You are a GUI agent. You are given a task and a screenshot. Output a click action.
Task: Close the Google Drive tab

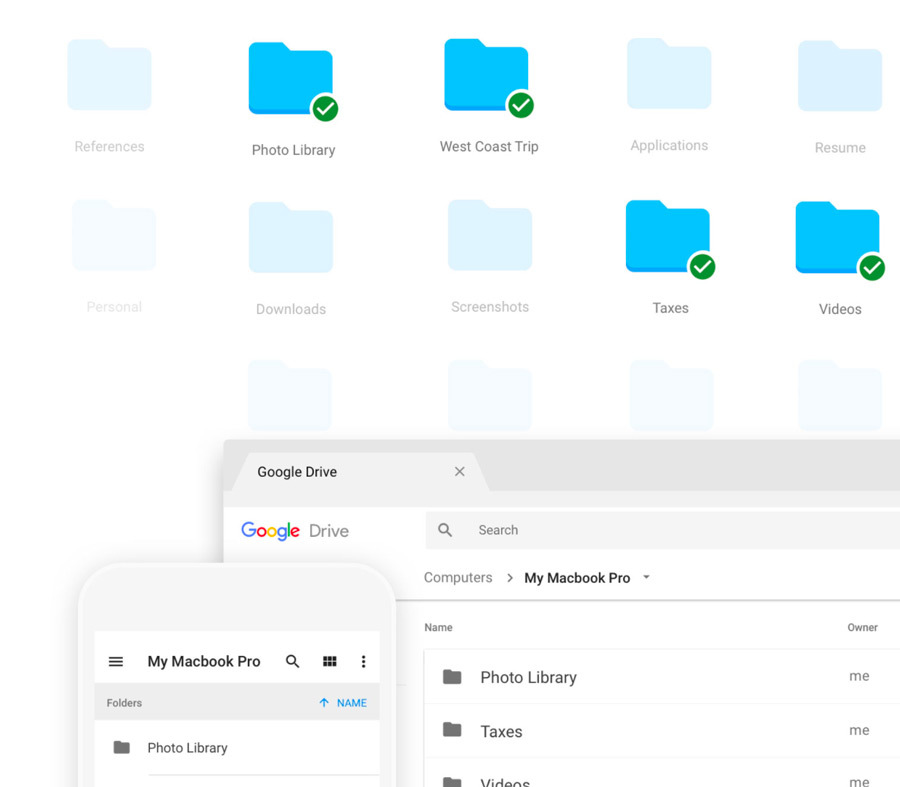(460, 472)
